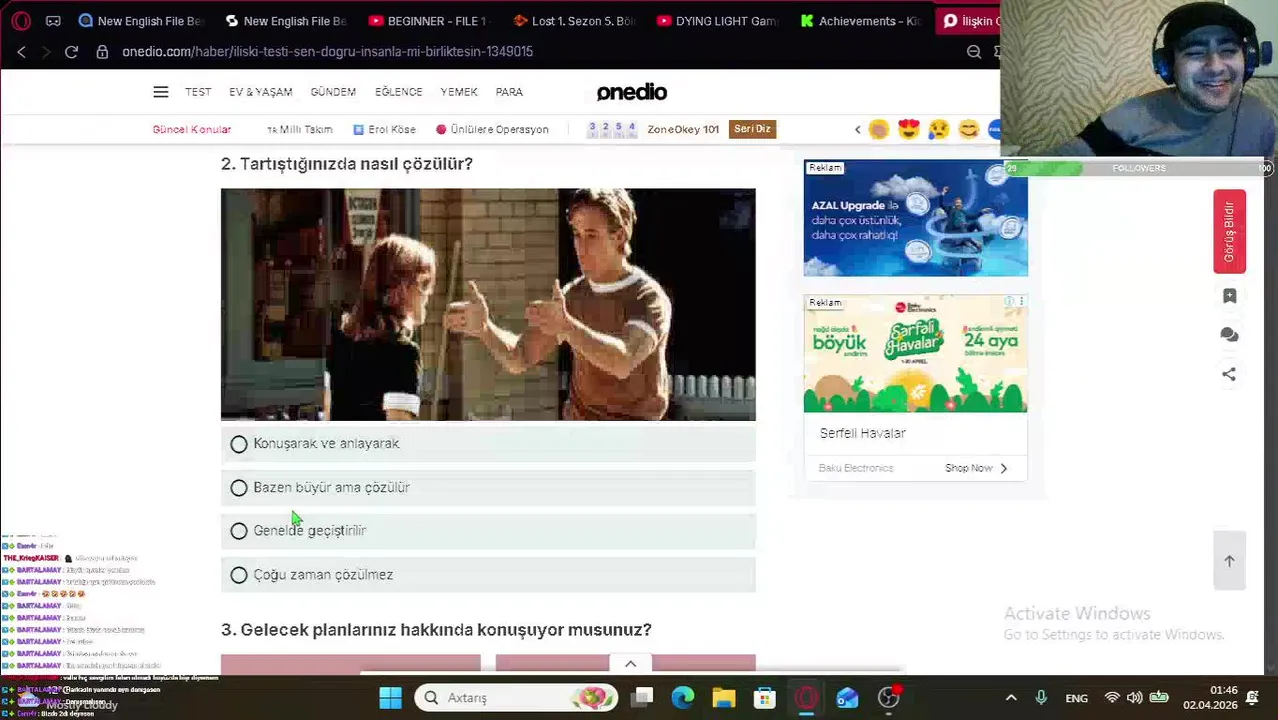This screenshot has height=720, width=1278.
Task: Open the ENG language switcher
Action: tap(1077, 698)
